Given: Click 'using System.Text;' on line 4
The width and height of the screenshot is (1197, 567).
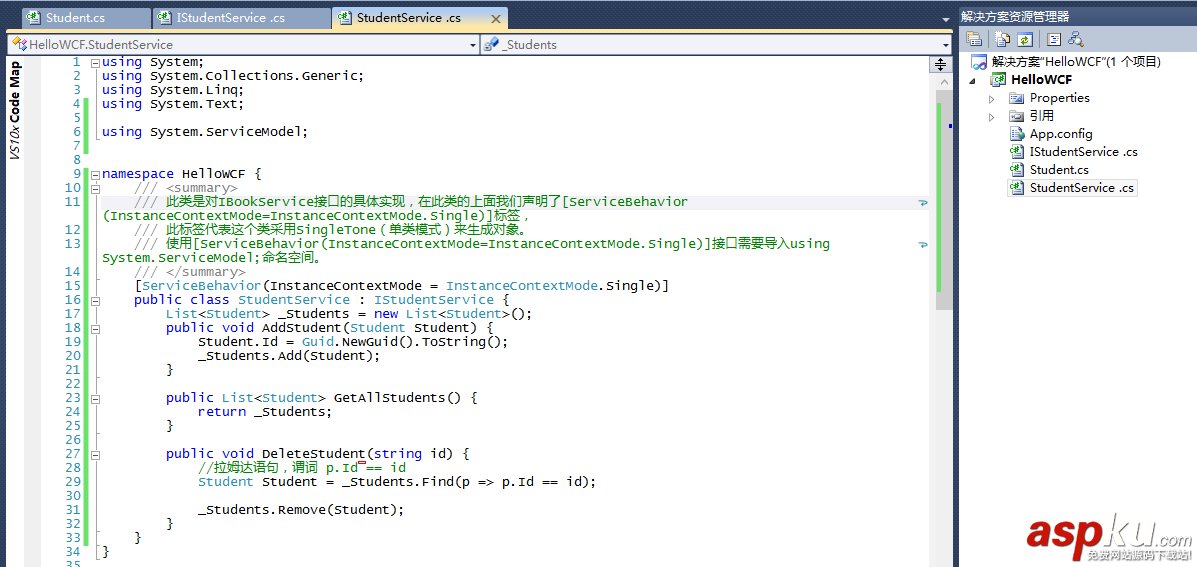Looking at the screenshot, I should (x=173, y=104).
